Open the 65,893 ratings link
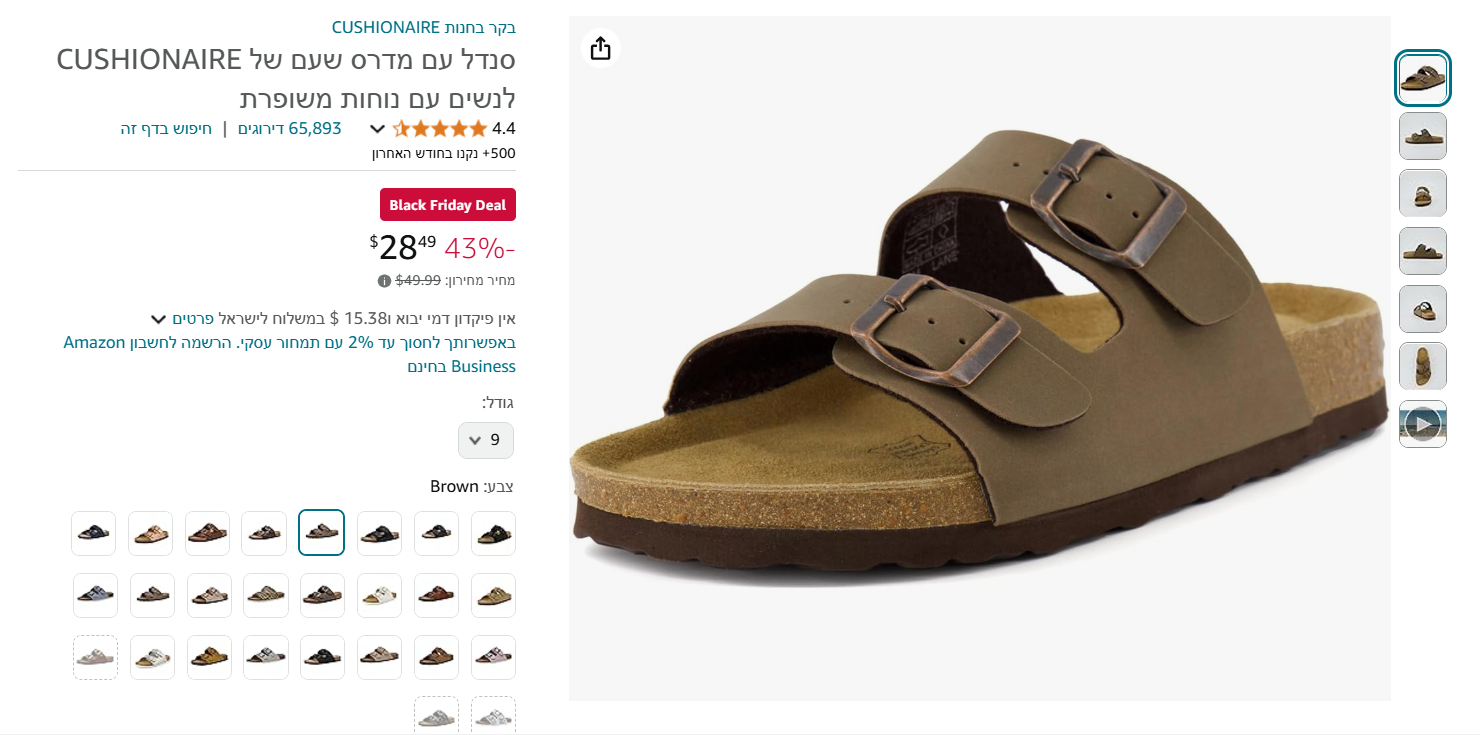1480x735 pixels. [289, 128]
